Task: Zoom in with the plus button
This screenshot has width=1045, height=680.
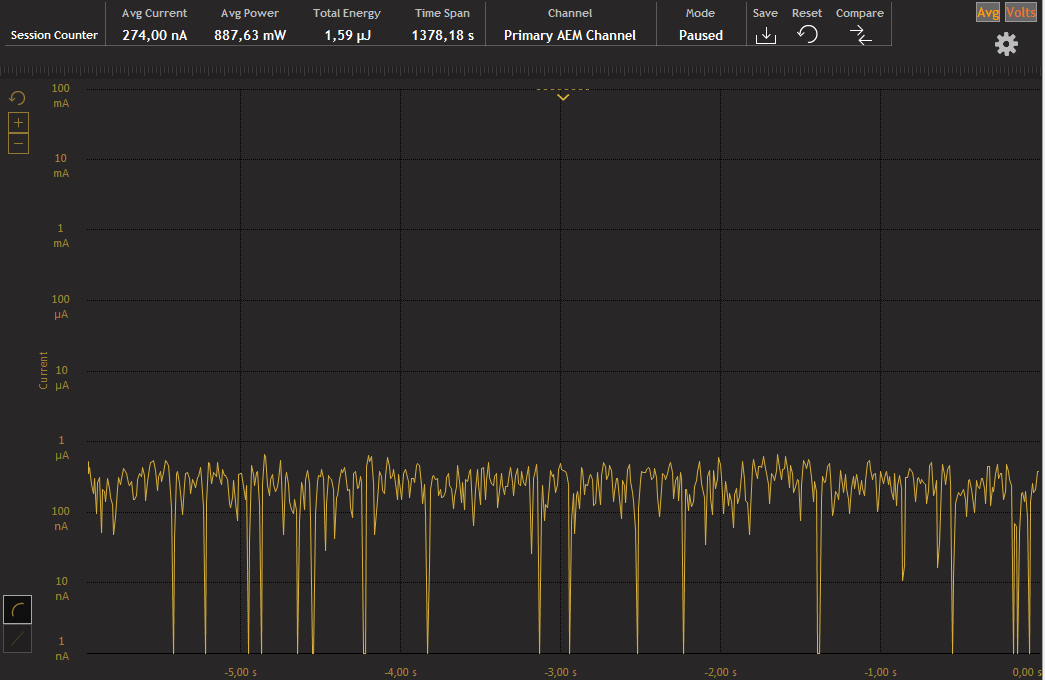Action: [19, 123]
